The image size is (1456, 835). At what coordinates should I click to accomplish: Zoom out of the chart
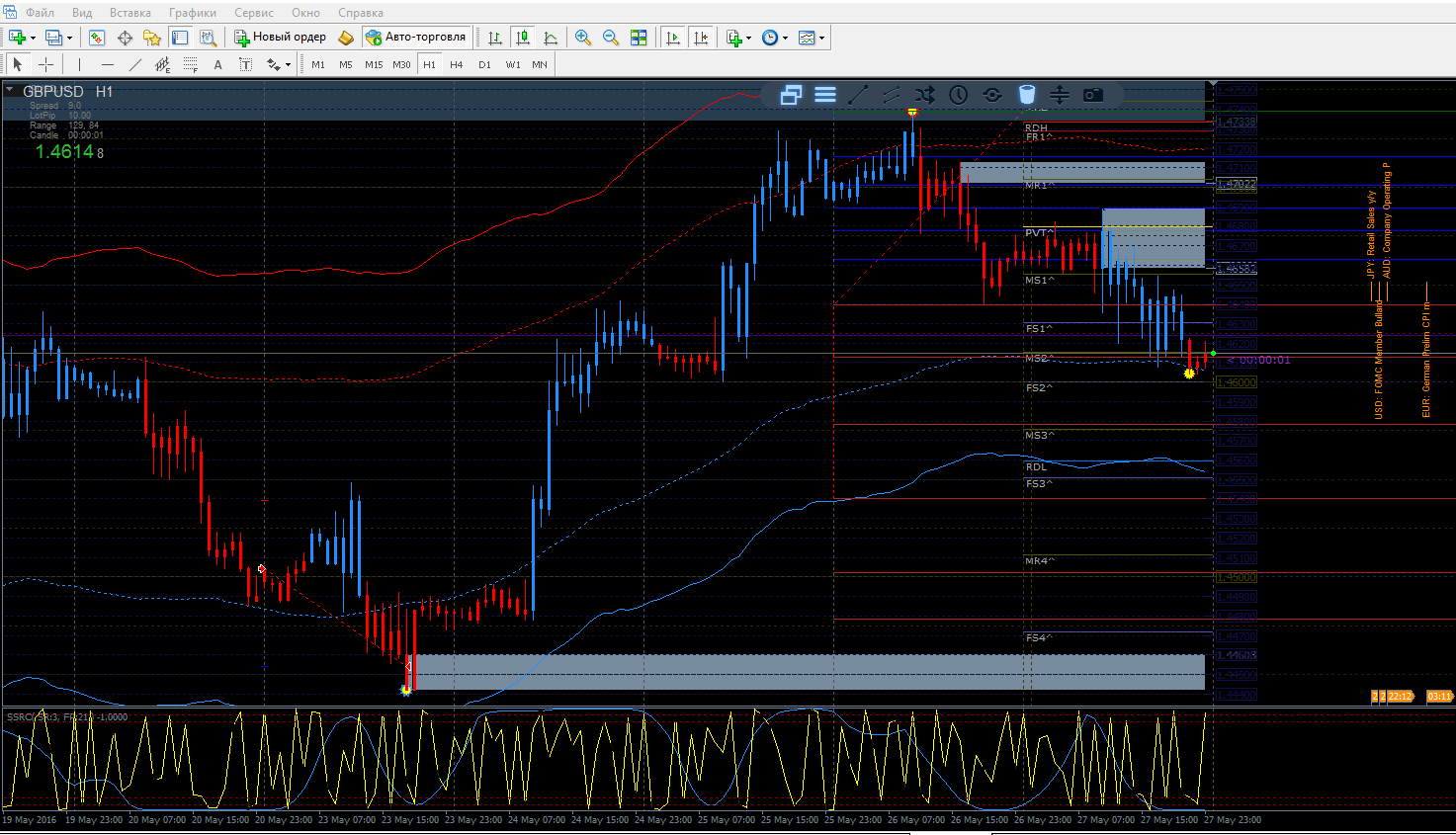(611, 38)
